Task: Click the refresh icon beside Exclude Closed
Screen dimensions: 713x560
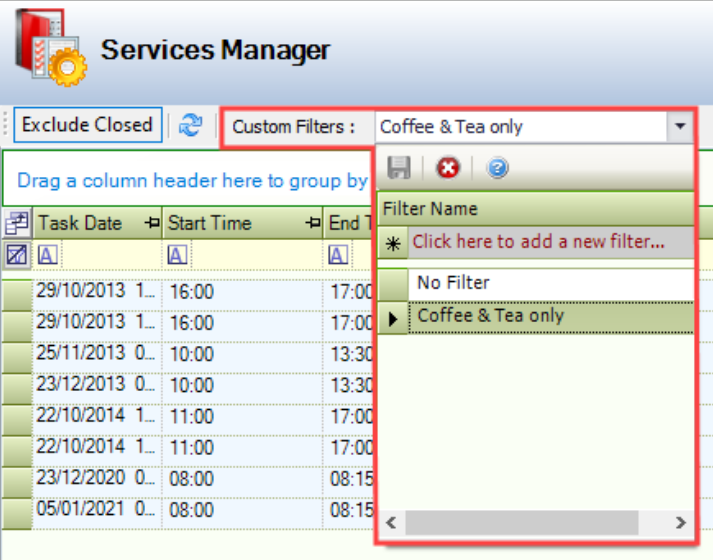Action: pyautogui.click(x=190, y=125)
